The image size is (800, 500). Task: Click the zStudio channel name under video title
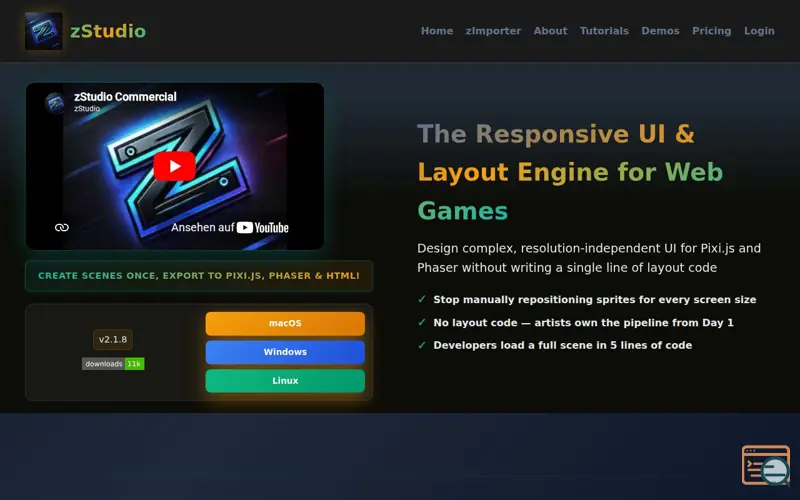click(x=87, y=109)
